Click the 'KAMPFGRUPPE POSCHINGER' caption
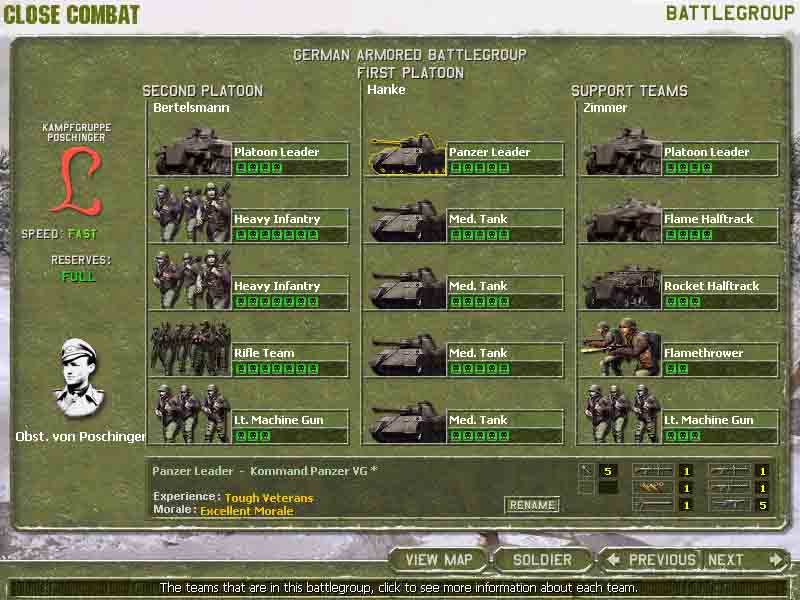 coord(77,133)
